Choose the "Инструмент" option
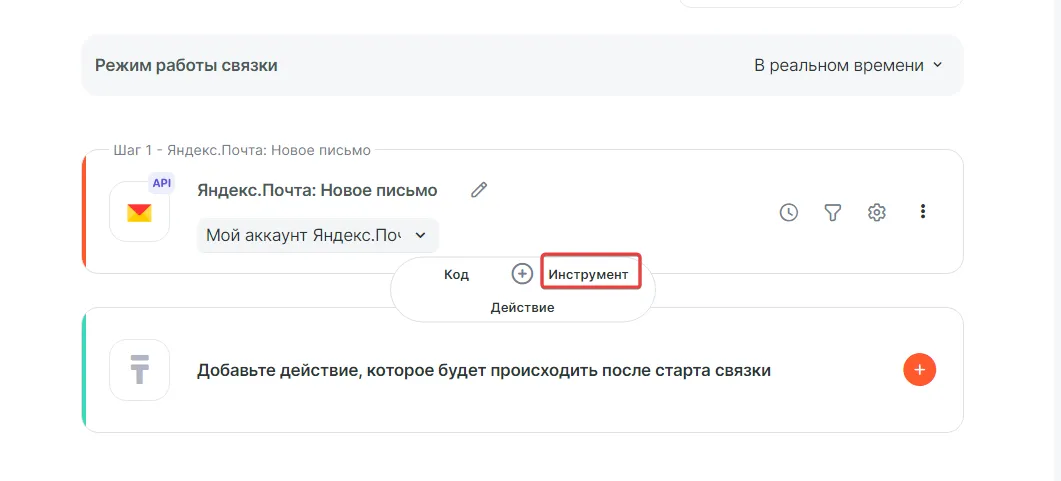 tap(589, 274)
